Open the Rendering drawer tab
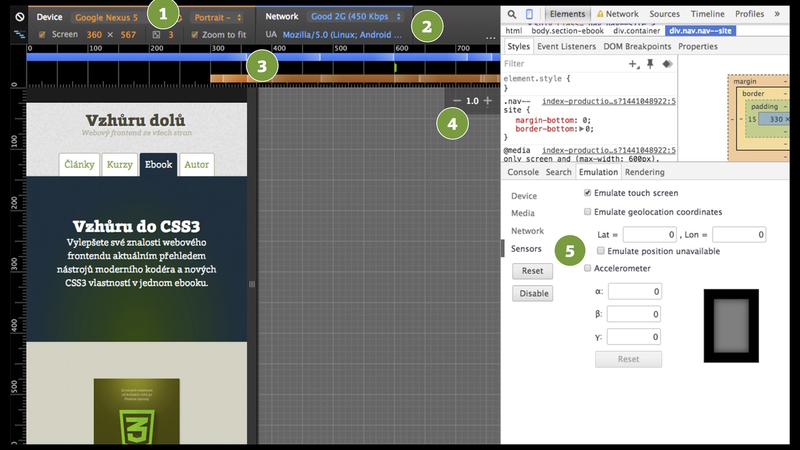800x450 pixels. (644, 172)
